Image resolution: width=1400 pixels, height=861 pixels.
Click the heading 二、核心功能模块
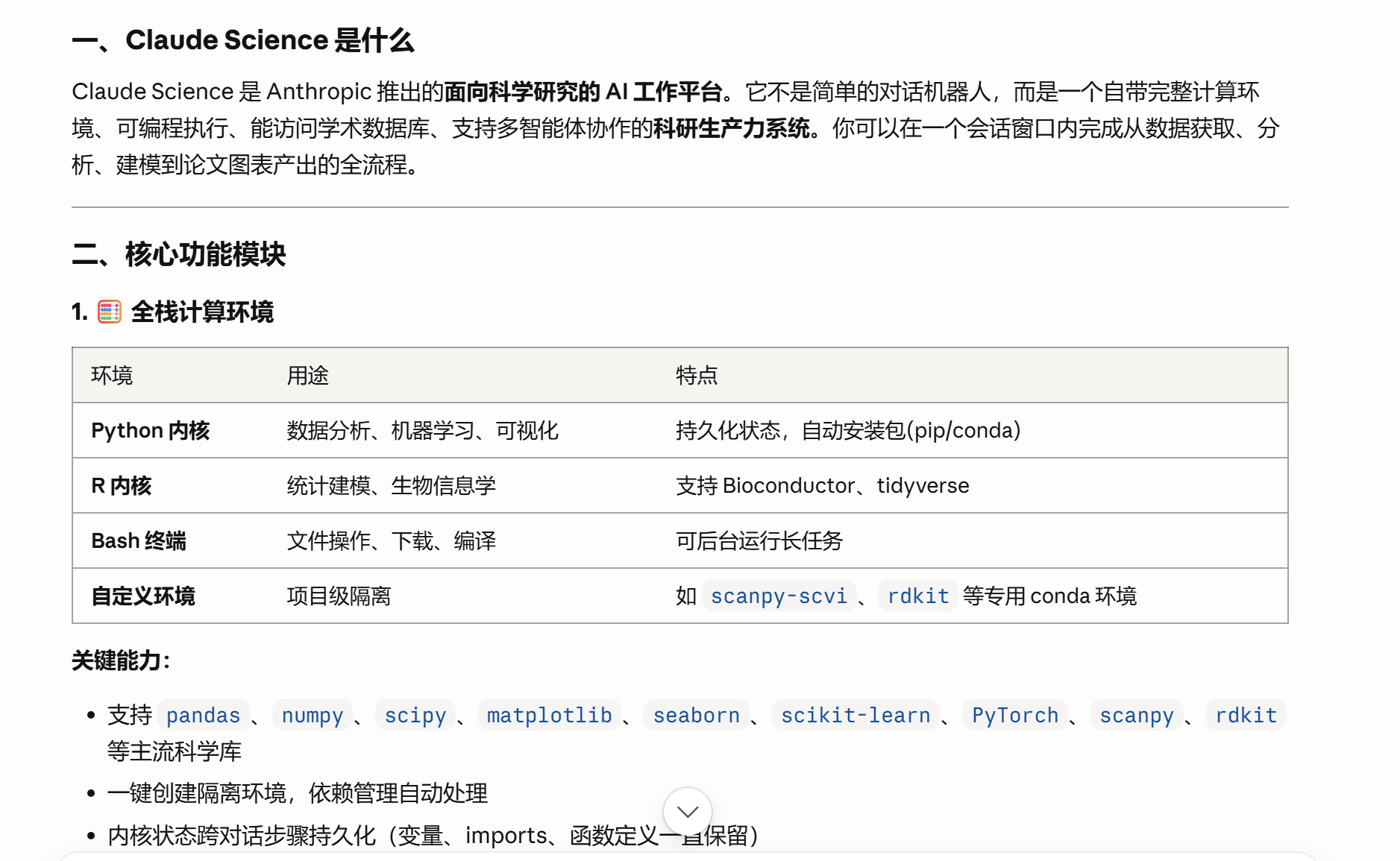pyautogui.click(x=179, y=254)
